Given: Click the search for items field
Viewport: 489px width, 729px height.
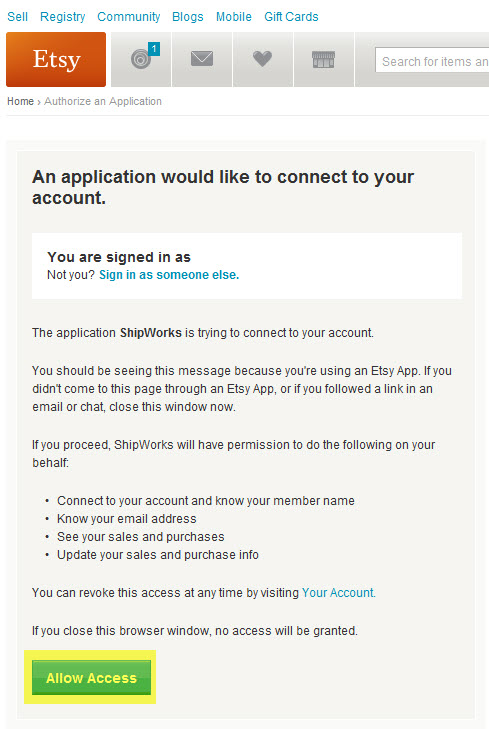Looking at the screenshot, I should point(432,61).
